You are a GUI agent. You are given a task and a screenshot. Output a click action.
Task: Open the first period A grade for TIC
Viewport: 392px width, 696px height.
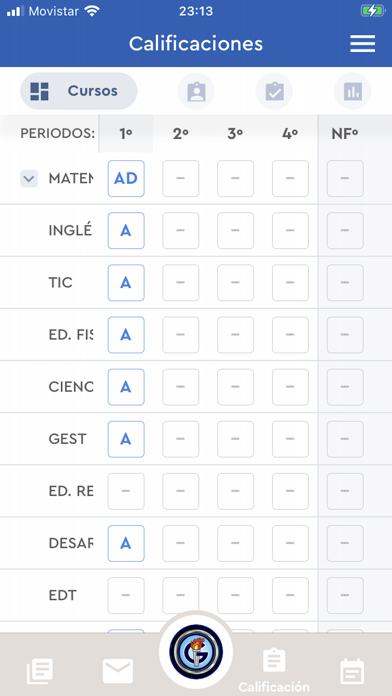pos(126,283)
